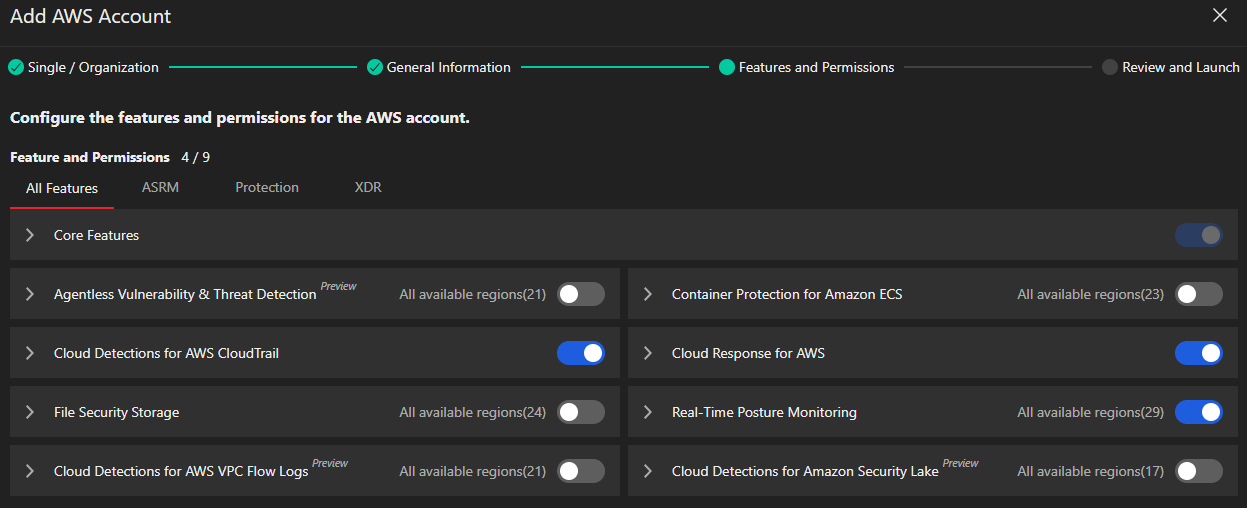The image size is (1247, 508).
Task: Close the Add AWS Account dialog
Action: (x=1219, y=15)
